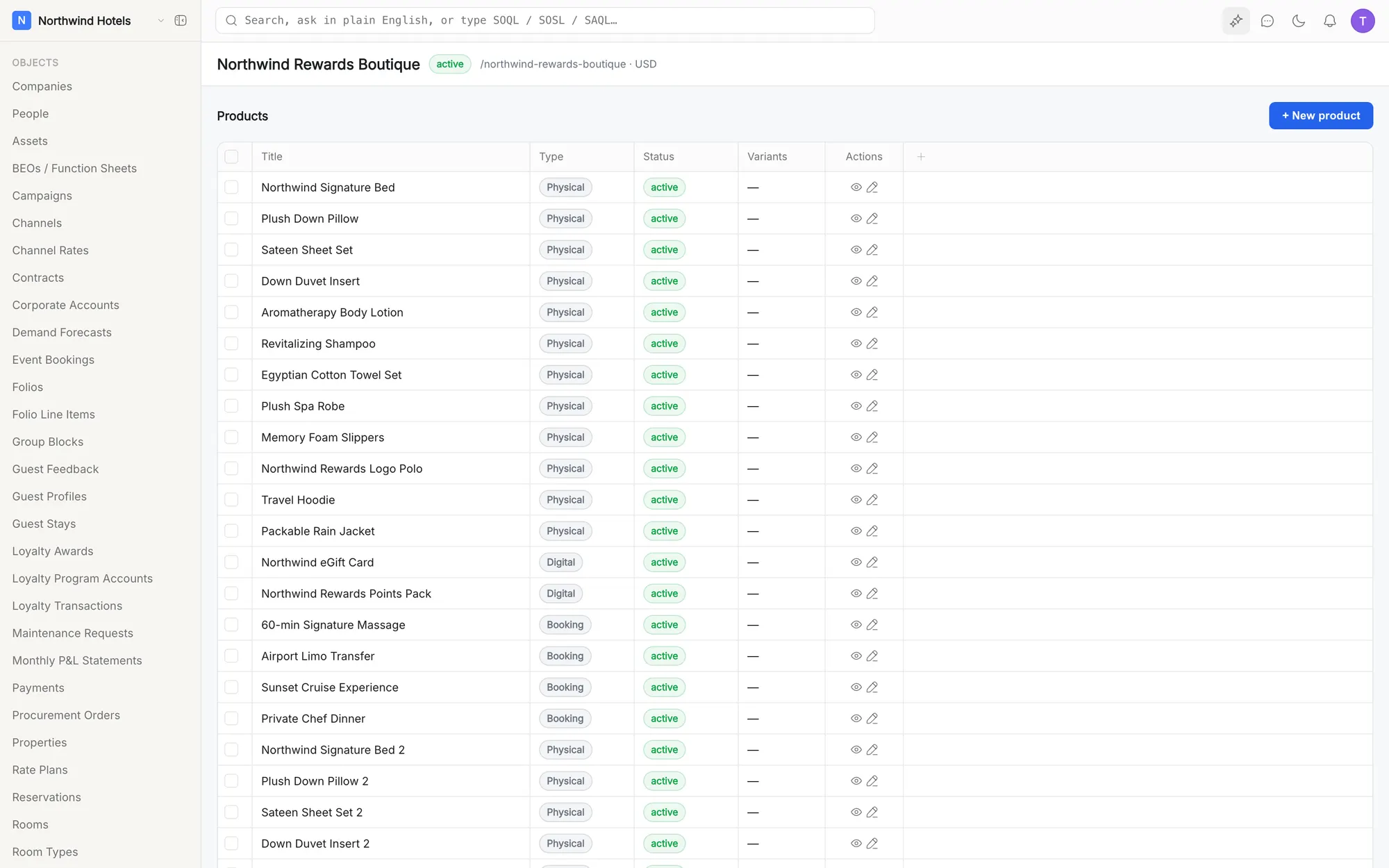Viewport: 1389px width, 868px height.
Task: Edit Down Duvet Insert pencil icon
Action: 872,281
